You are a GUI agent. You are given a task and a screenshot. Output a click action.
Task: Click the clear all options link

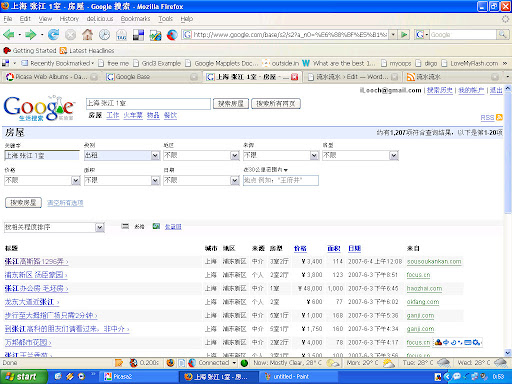click(65, 203)
